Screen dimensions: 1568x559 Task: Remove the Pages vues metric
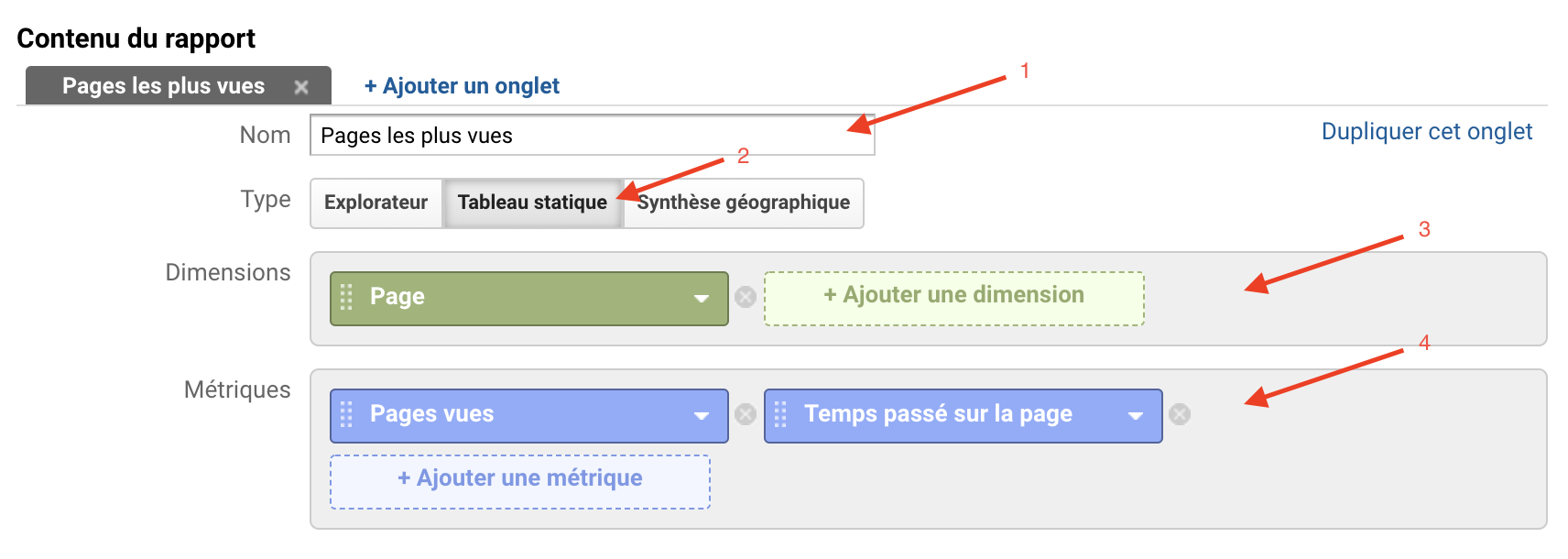pyautogui.click(x=746, y=414)
